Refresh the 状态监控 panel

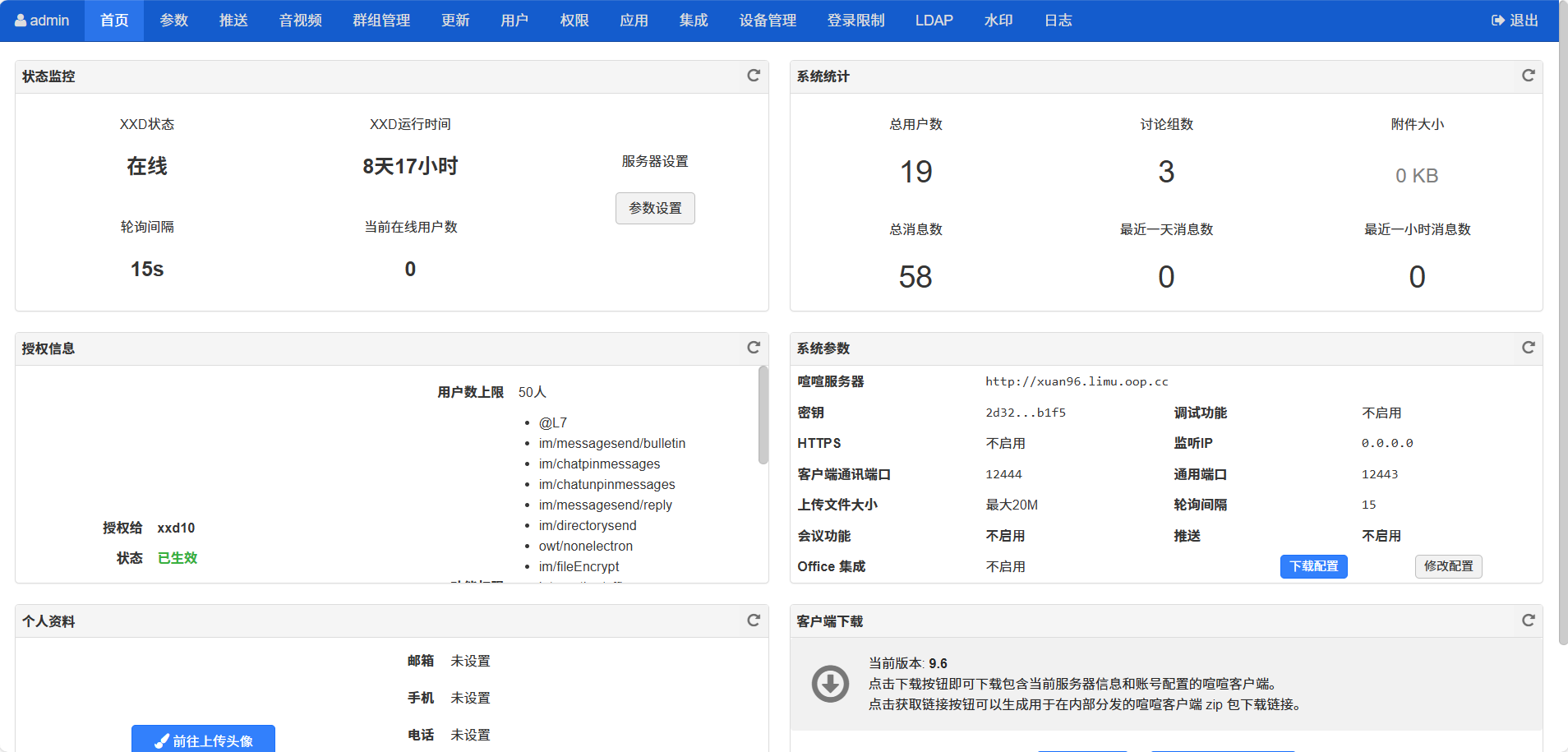[753, 76]
